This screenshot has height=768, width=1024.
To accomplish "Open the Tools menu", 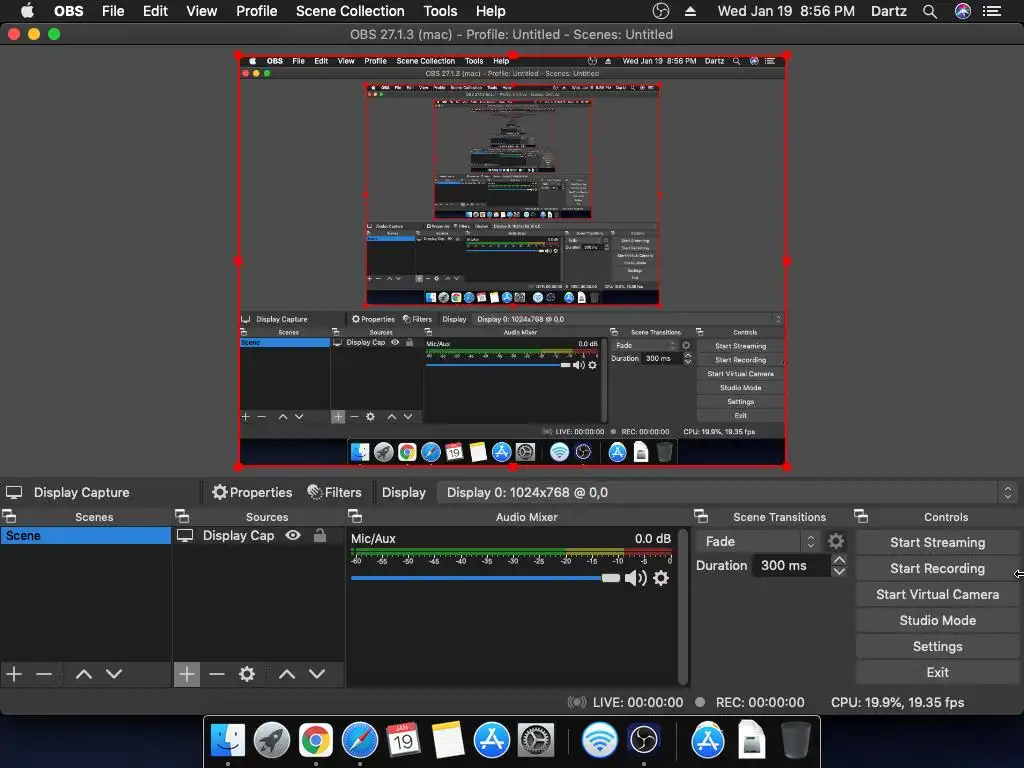I will tap(440, 11).
